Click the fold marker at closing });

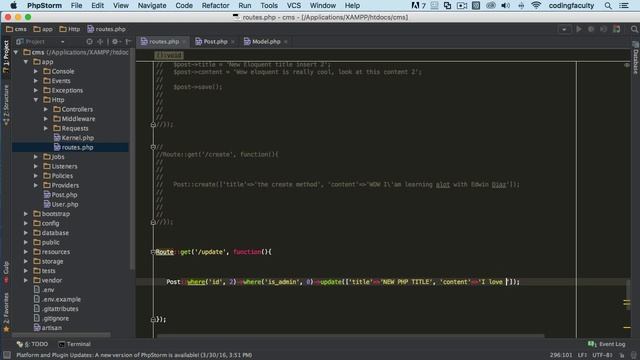[x=153, y=319]
